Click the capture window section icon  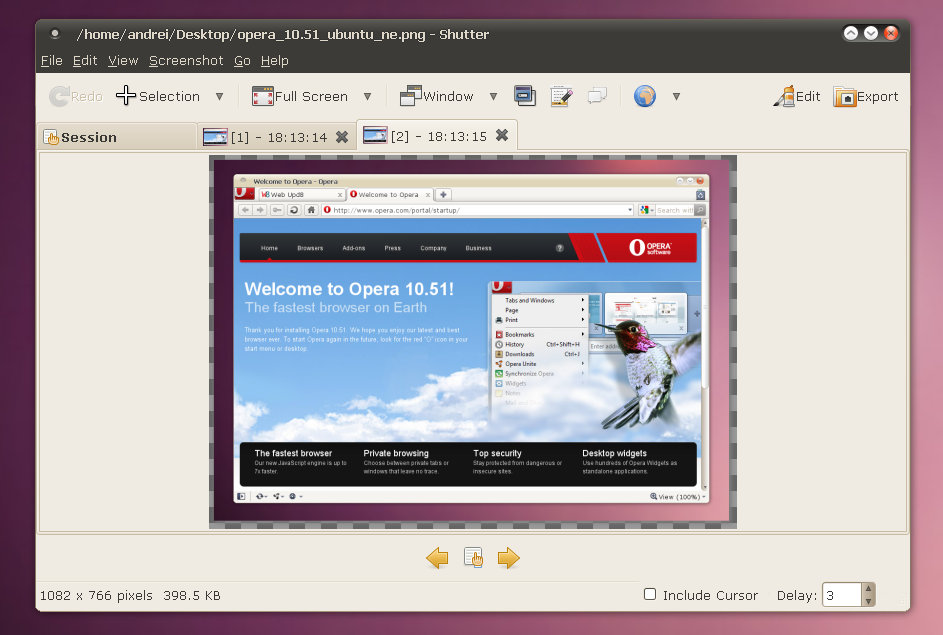[x=525, y=96]
